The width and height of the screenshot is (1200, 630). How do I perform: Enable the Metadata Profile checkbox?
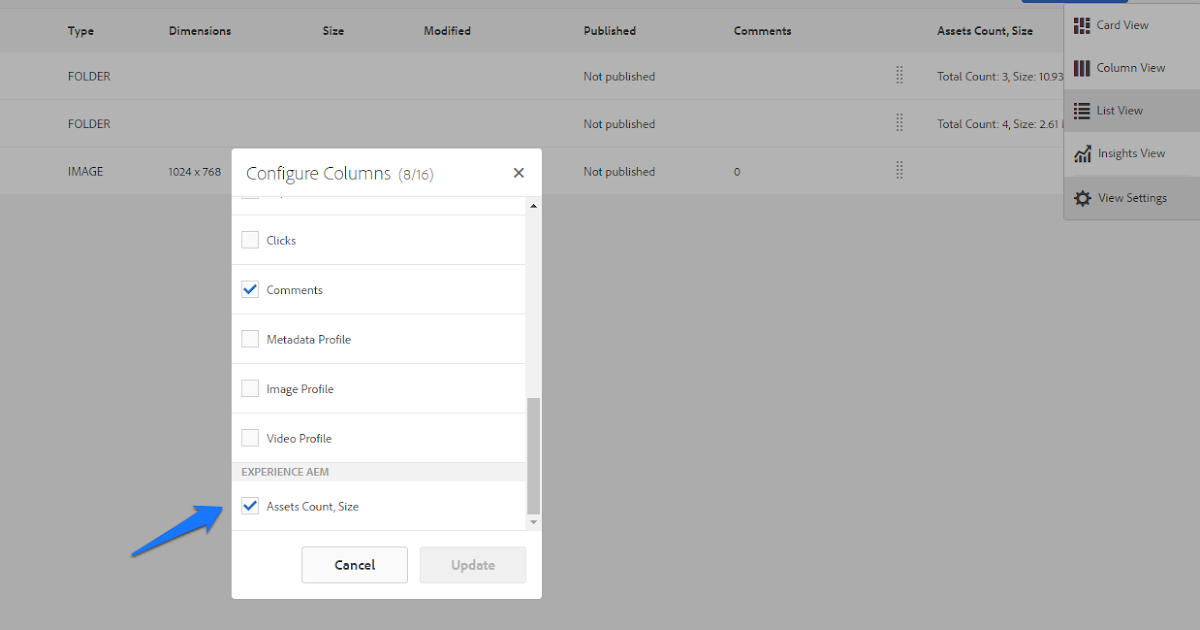click(250, 338)
